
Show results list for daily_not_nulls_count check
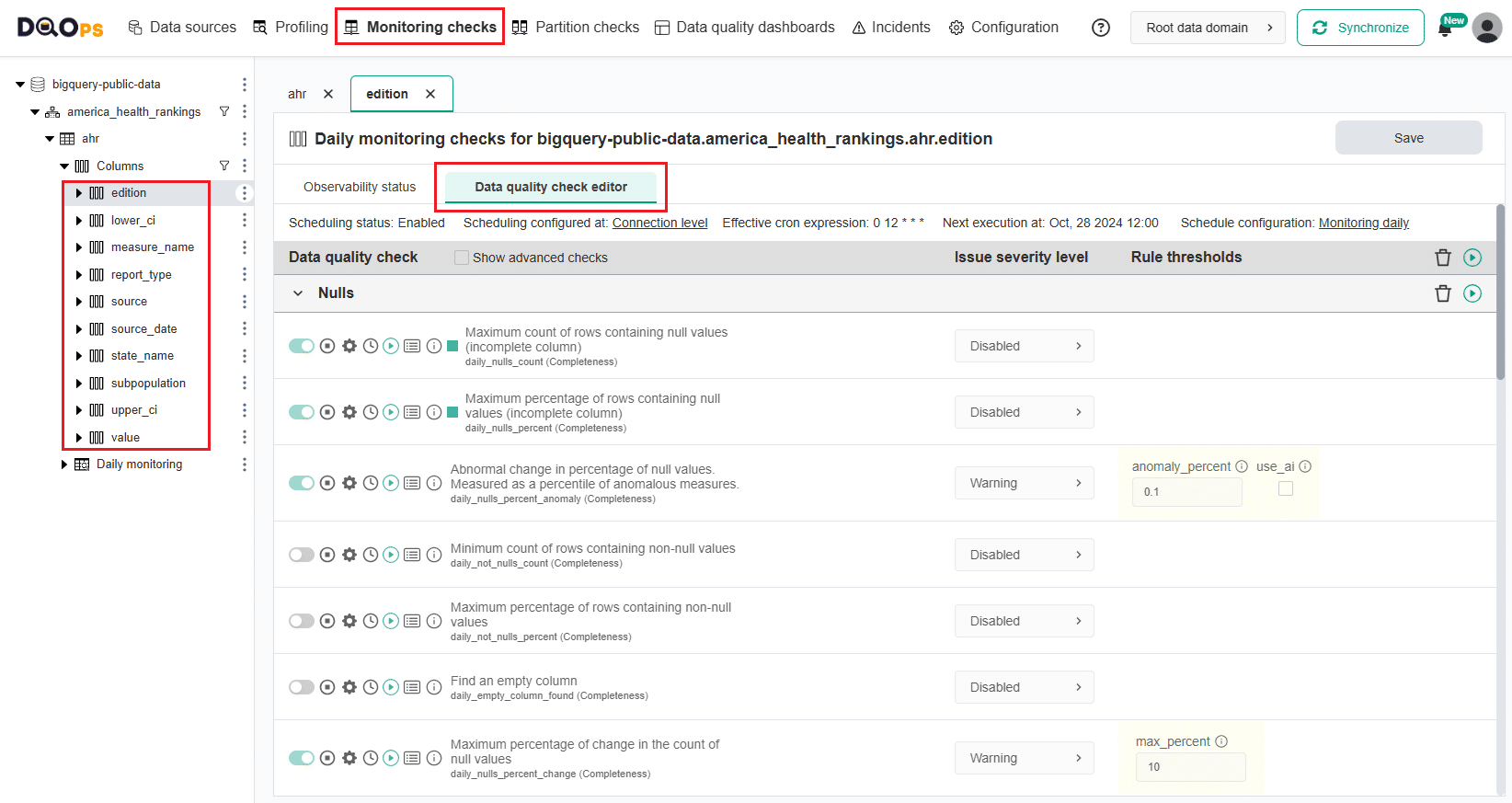tap(412, 555)
